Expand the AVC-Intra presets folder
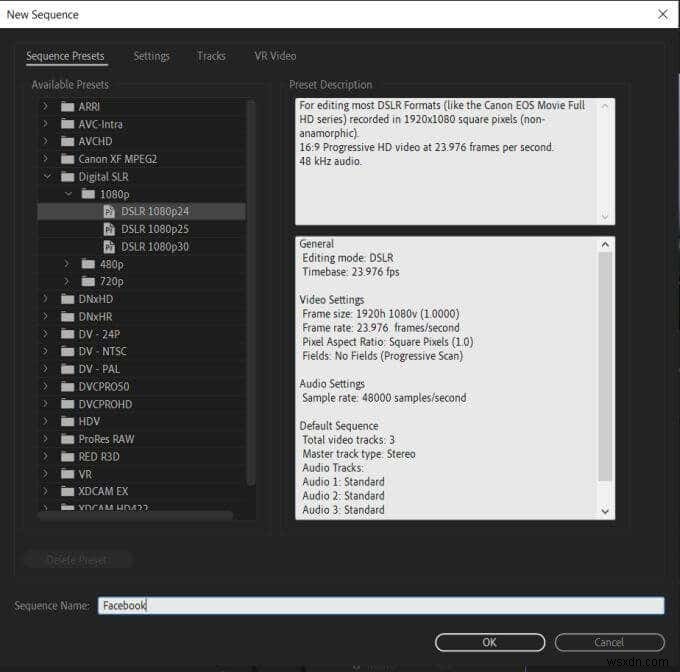 (45, 124)
